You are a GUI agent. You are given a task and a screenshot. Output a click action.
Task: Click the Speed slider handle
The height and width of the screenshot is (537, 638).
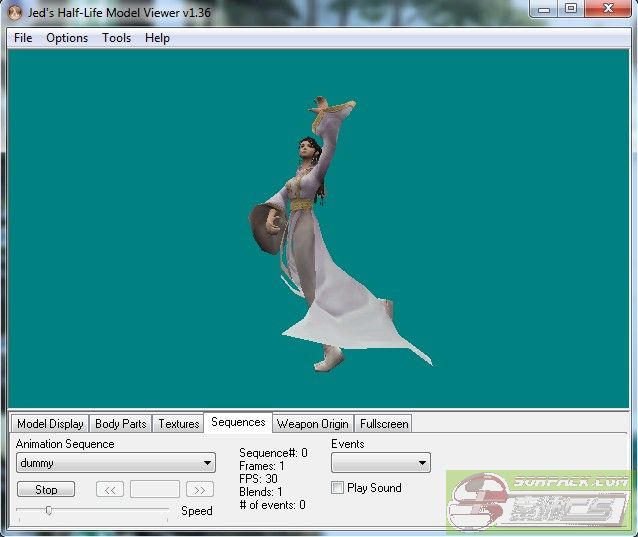[x=49, y=510]
